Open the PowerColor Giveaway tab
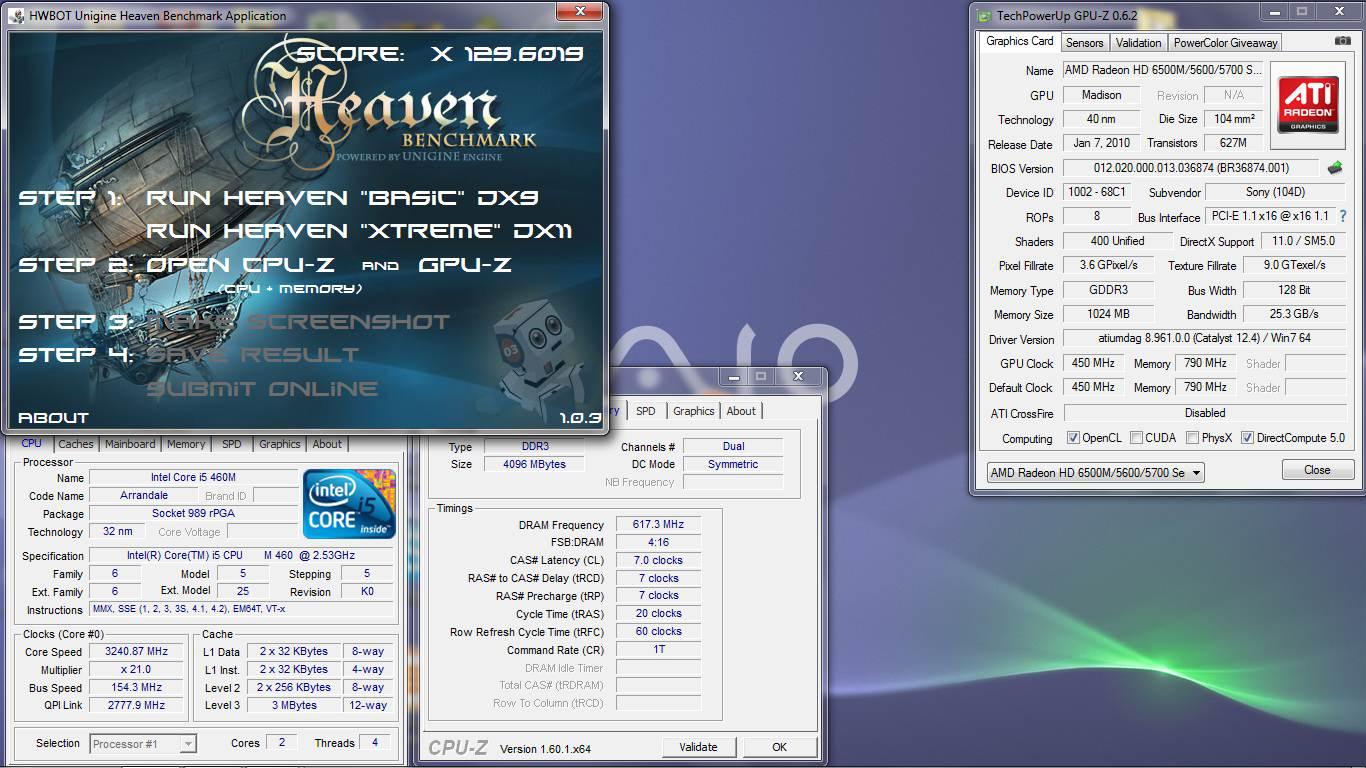 [x=1225, y=43]
